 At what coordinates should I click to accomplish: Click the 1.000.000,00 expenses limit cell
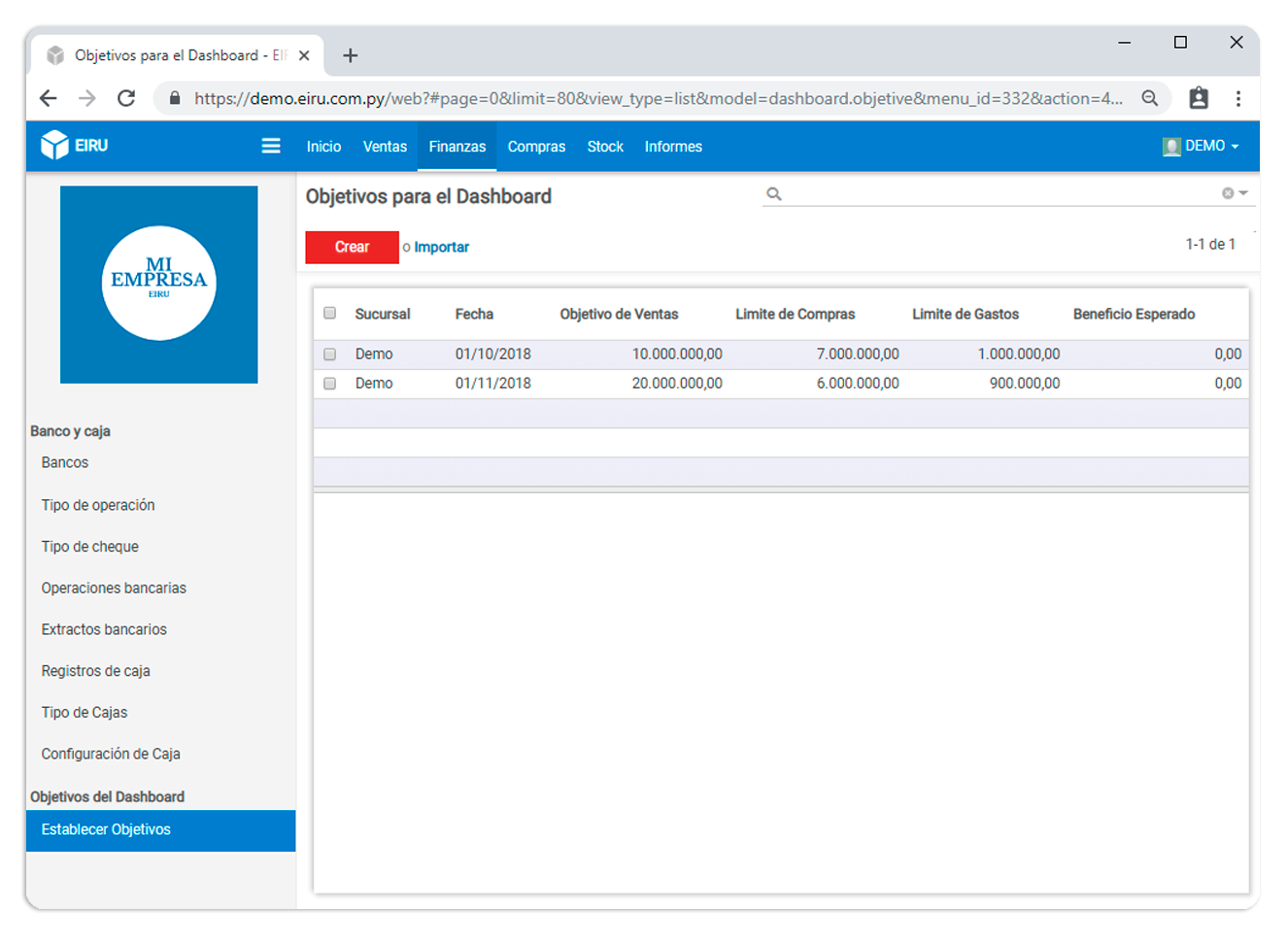click(1019, 354)
